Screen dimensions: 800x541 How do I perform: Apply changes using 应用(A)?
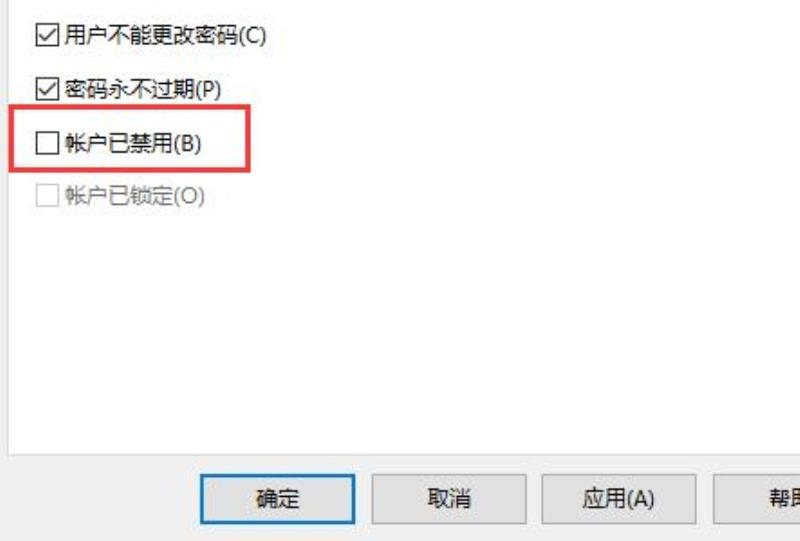coord(618,499)
